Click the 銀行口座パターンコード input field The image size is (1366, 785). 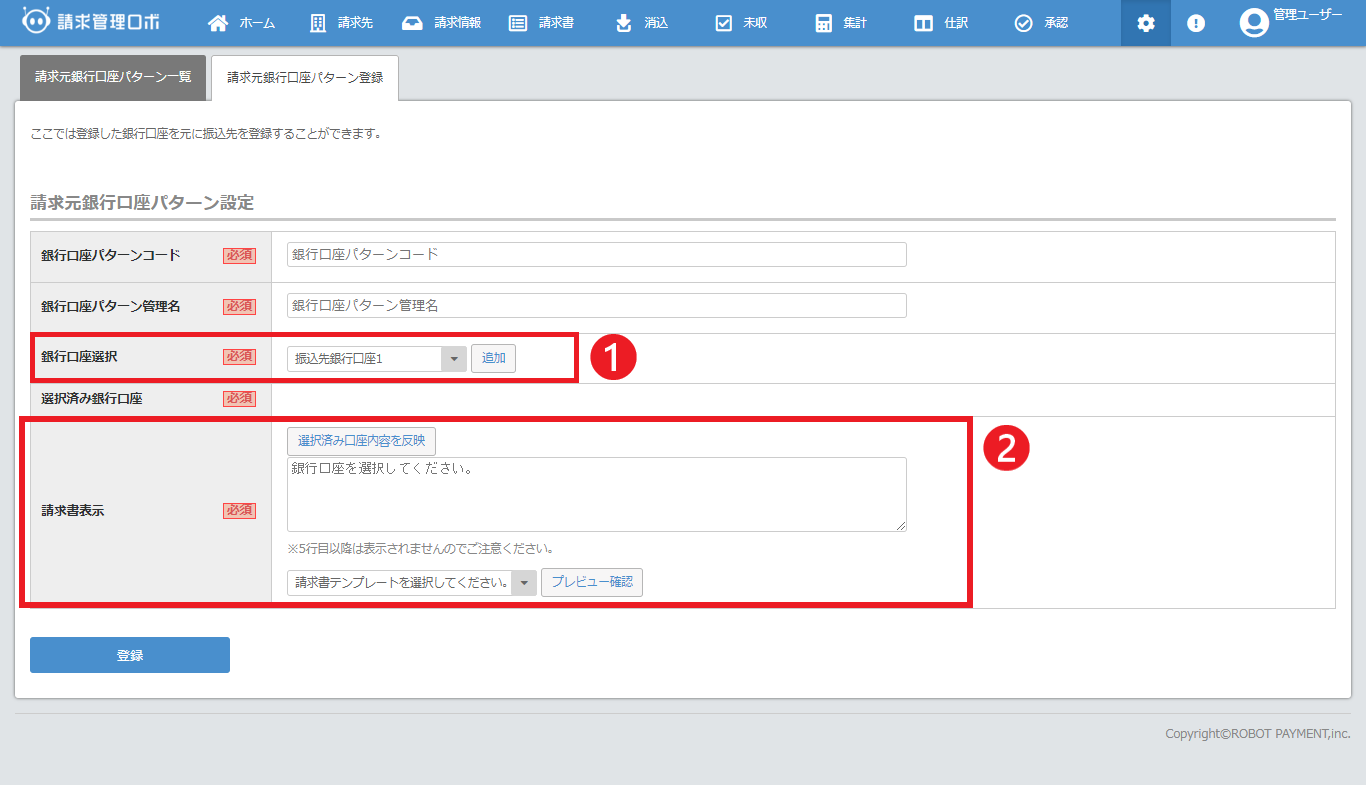point(596,254)
